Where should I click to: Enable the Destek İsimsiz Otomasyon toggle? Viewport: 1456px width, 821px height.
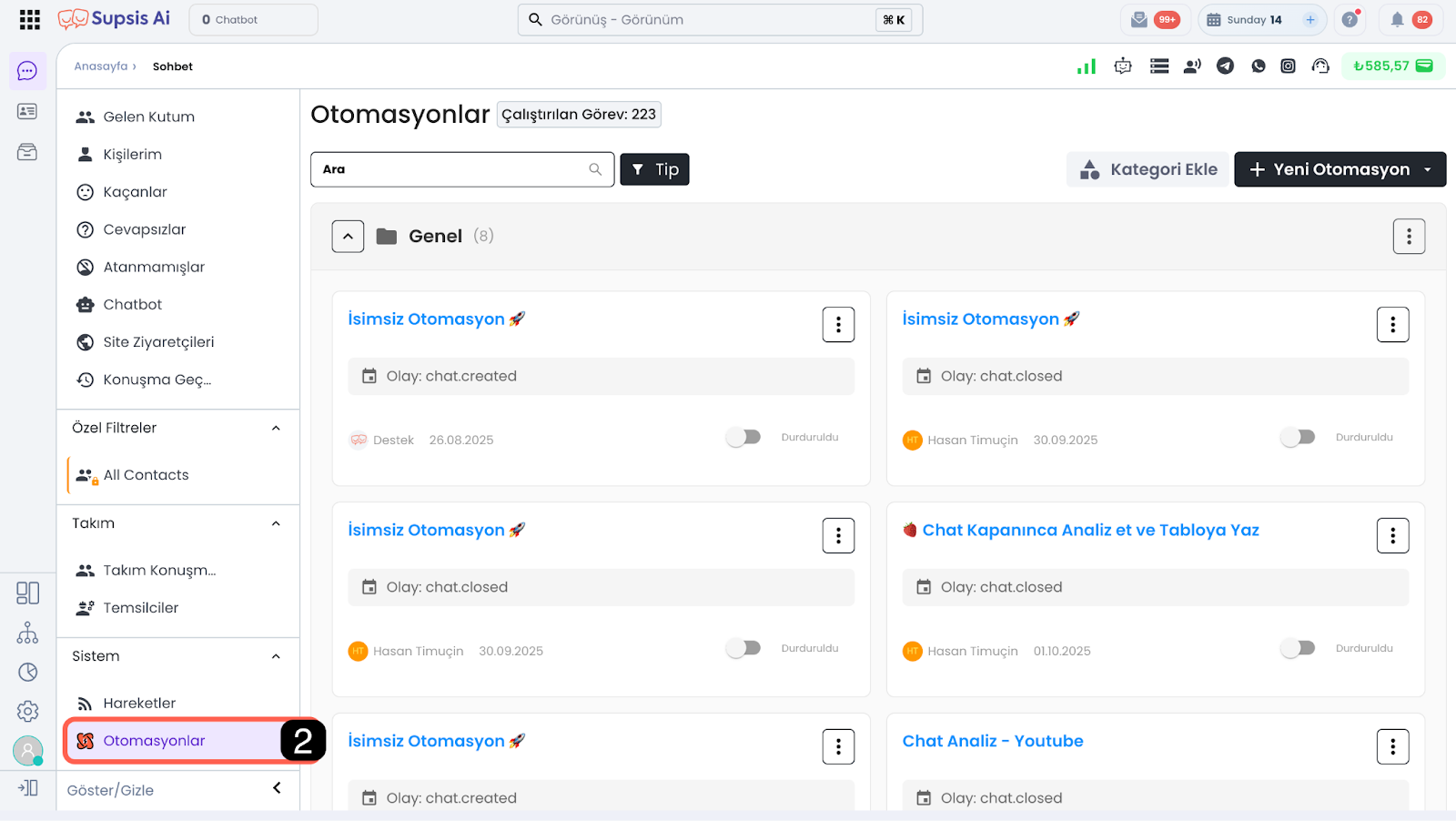tap(743, 438)
